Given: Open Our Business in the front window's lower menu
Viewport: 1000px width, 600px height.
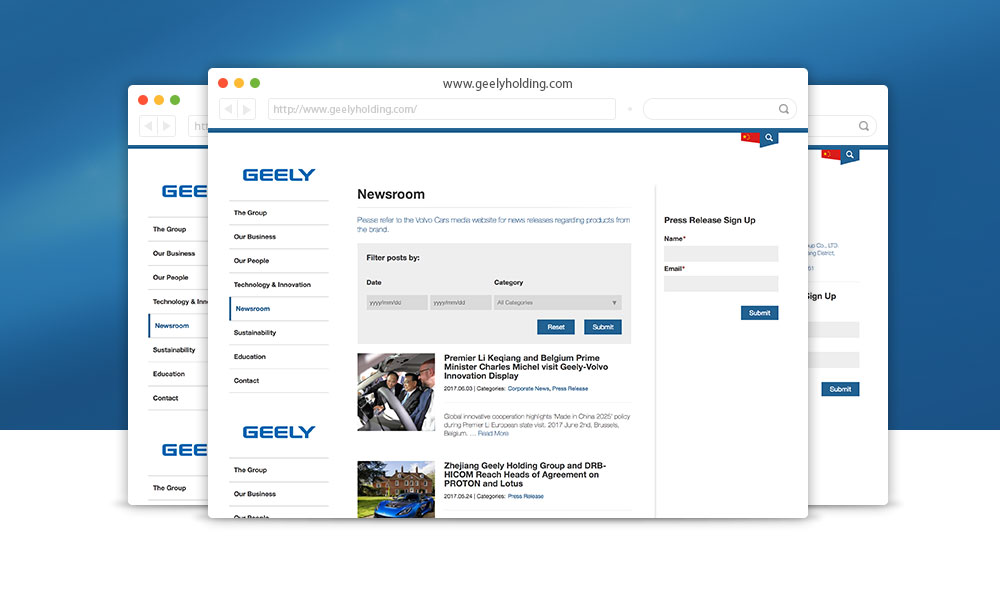Looking at the screenshot, I should [254, 494].
